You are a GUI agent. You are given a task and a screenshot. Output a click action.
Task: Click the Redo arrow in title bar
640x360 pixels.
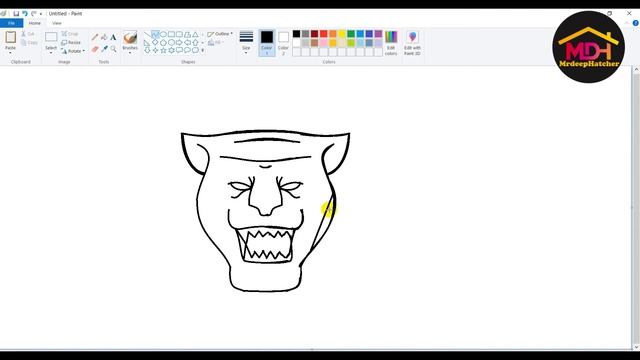pos(34,13)
